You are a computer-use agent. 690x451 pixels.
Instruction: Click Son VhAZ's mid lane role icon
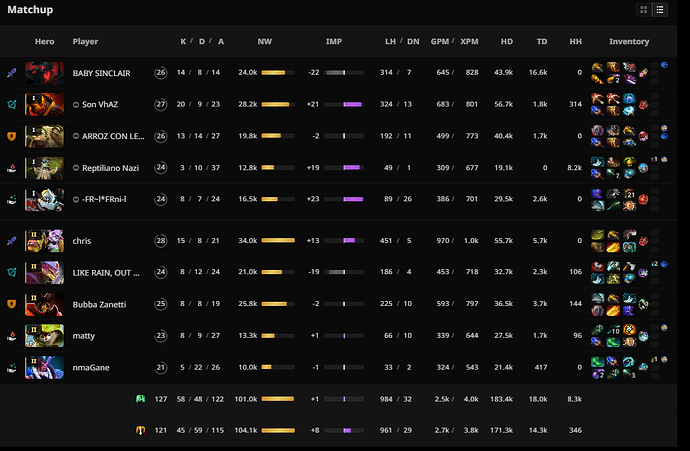pos(12,104)
